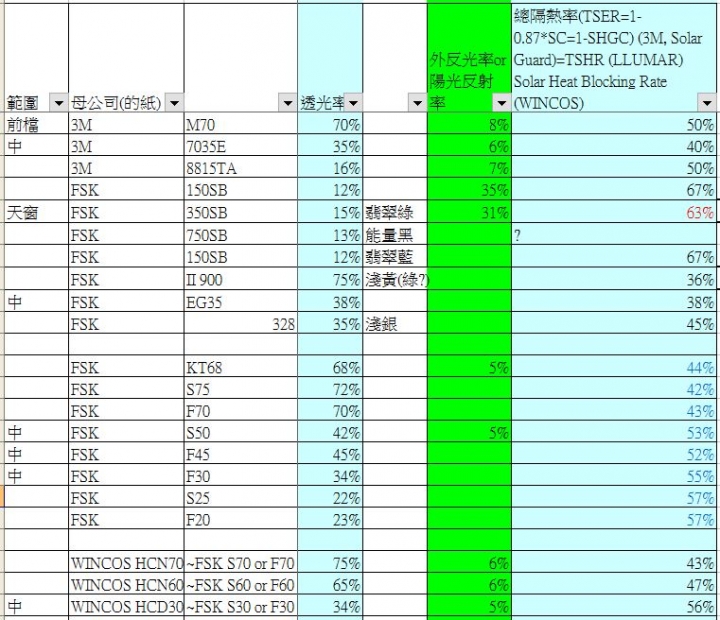Select the 天窗 cell
Viewport: 720px width, 620px height.
tap(36, 212)
